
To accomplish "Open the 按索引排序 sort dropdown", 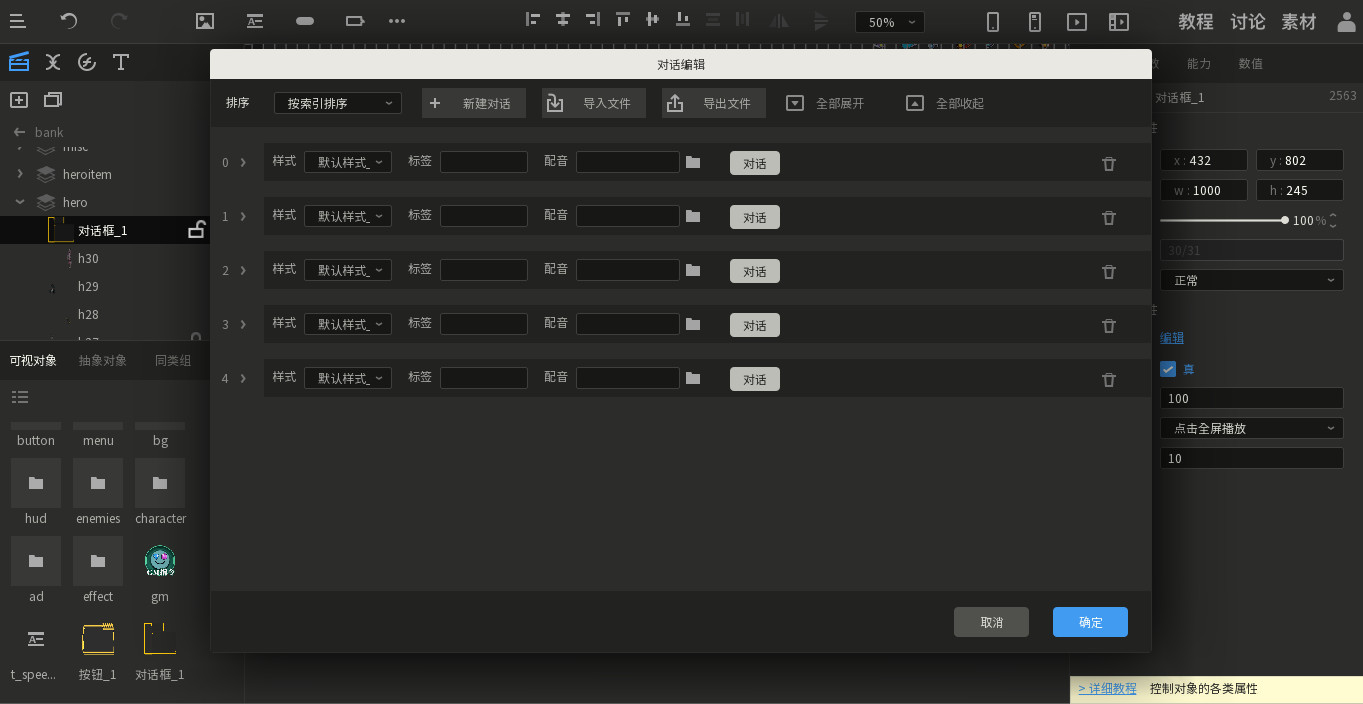I will 337,102.
